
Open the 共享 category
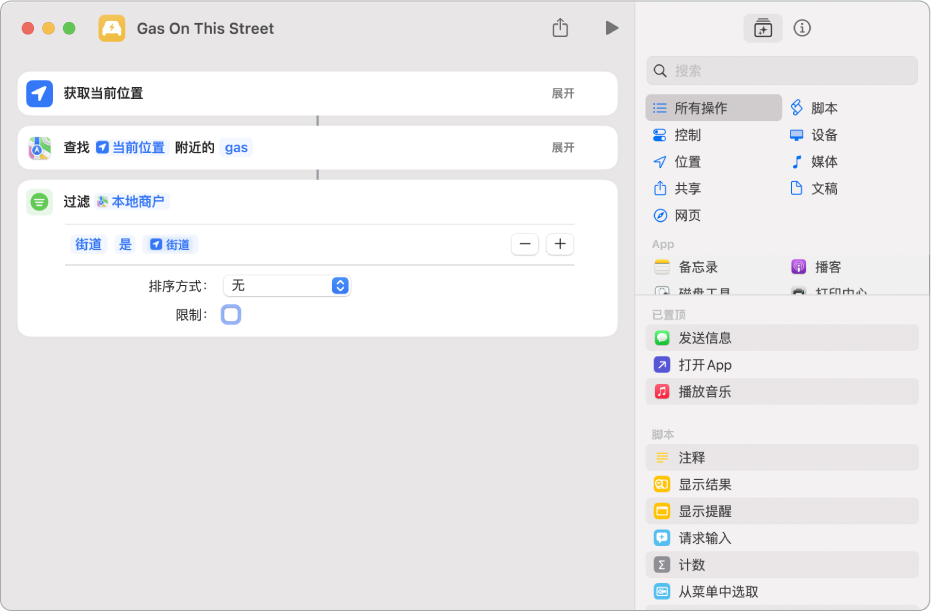pos(677,188)
